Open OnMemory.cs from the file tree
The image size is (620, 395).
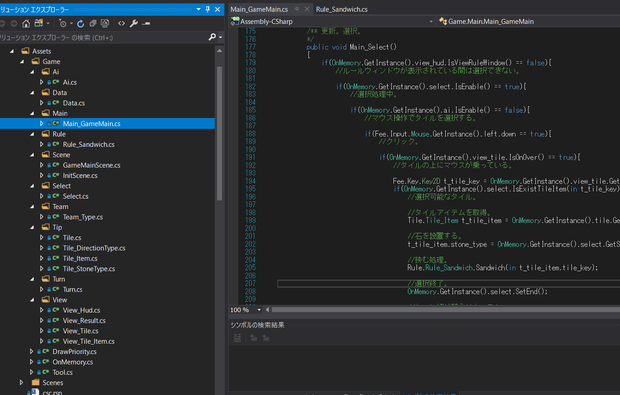(x=73, y=362)
